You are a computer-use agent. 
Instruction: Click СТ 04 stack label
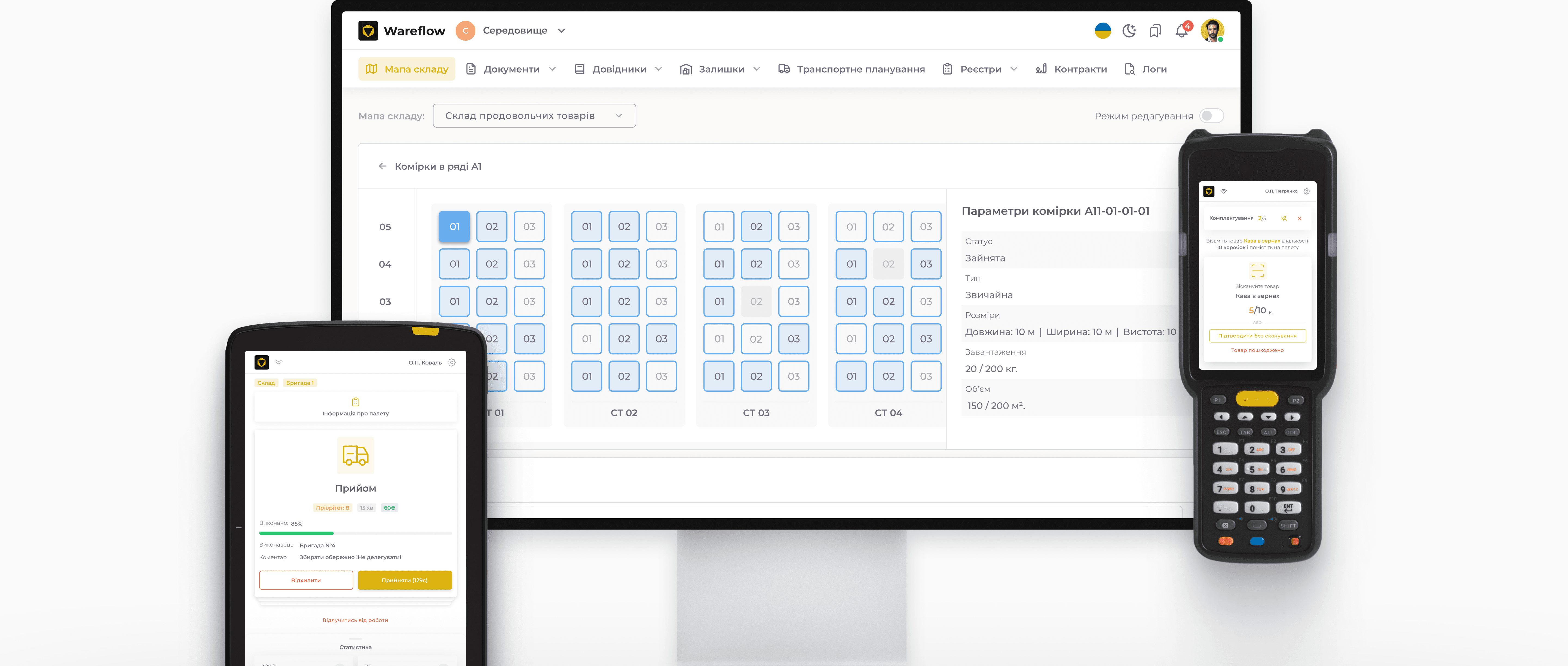889,413
